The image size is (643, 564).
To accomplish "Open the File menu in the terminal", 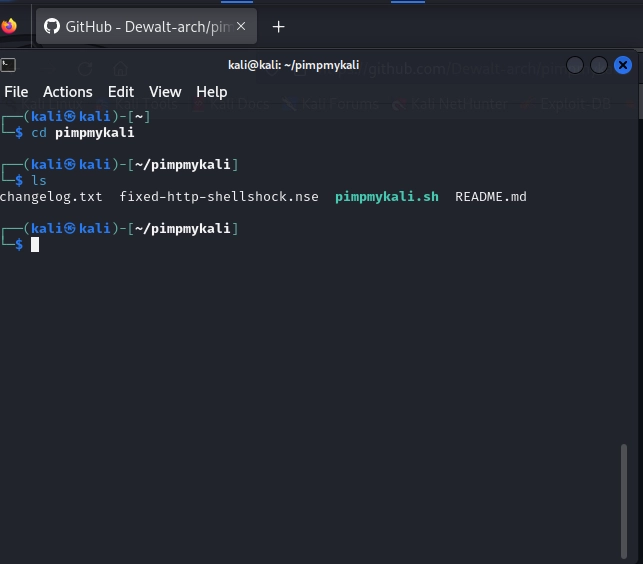I will [16, 92].
